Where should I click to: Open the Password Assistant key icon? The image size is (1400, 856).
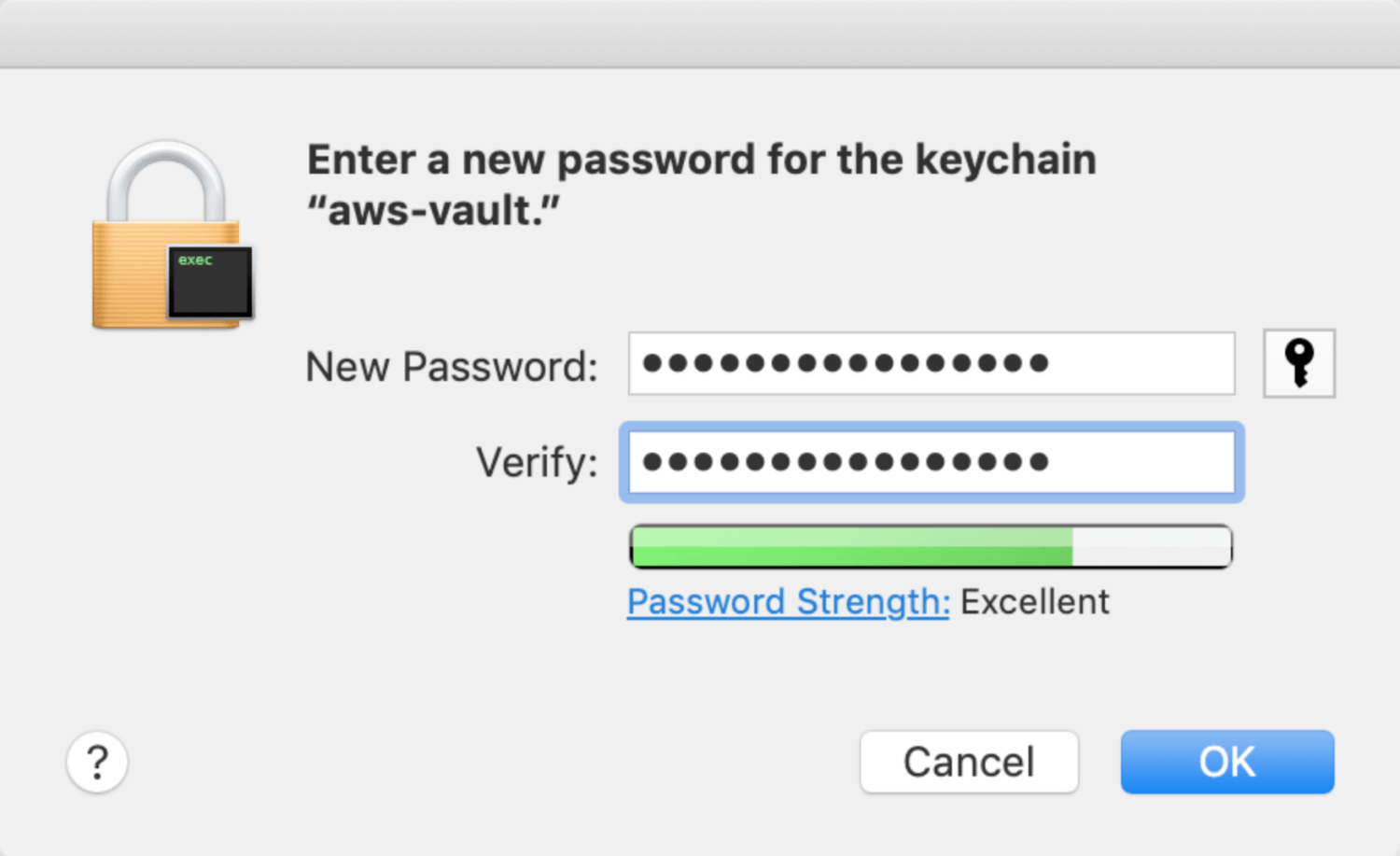click(x=1299, y=363)
